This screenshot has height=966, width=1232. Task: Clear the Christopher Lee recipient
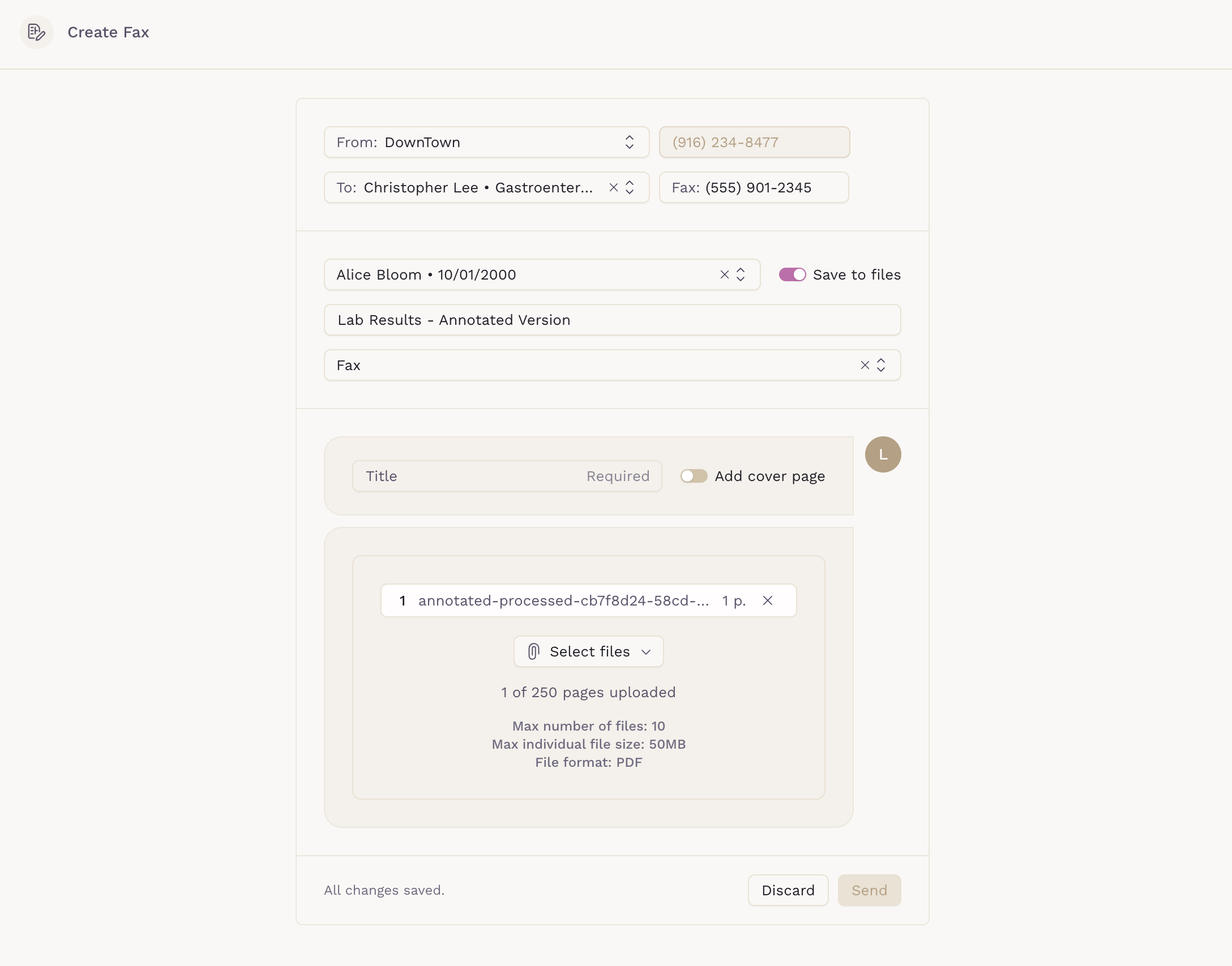pos(613,188)
